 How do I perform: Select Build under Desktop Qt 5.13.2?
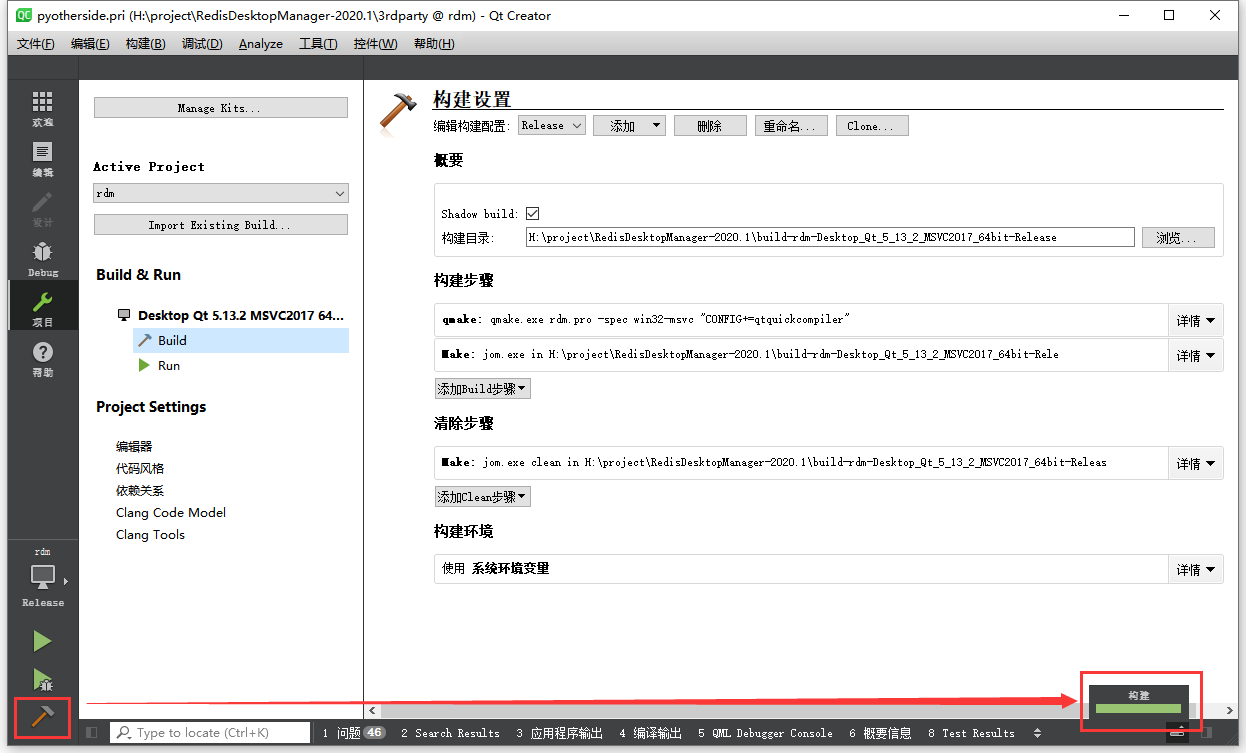tap(170, 340)
